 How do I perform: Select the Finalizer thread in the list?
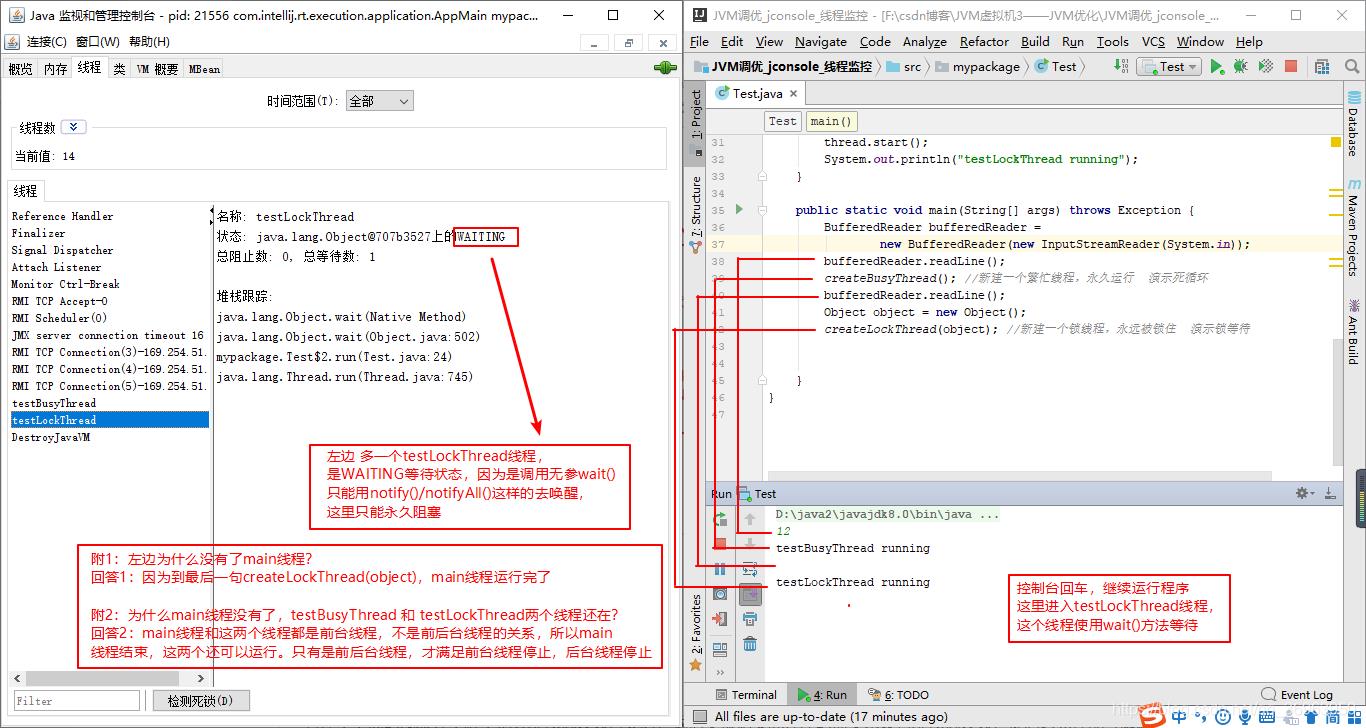pyautogui.click(x=109, y=233)
